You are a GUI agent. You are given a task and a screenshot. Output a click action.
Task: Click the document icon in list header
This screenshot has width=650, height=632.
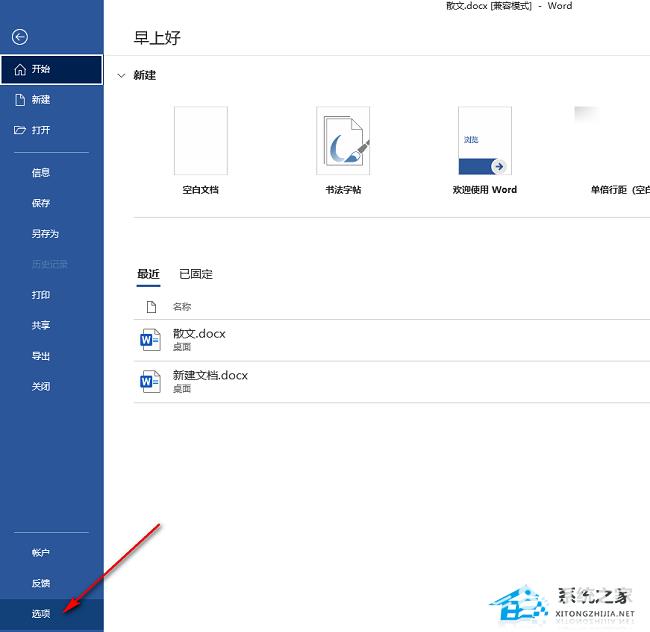pyautogui.click(x=151, y=307)
